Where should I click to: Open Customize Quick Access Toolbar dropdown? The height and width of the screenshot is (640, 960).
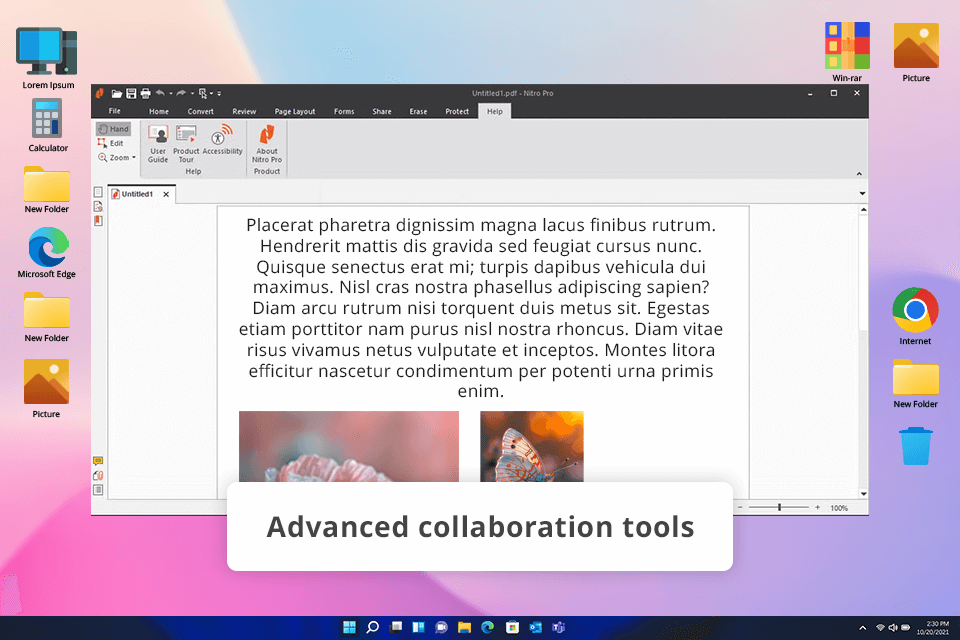pyautogui.click(x=219, y=94)
